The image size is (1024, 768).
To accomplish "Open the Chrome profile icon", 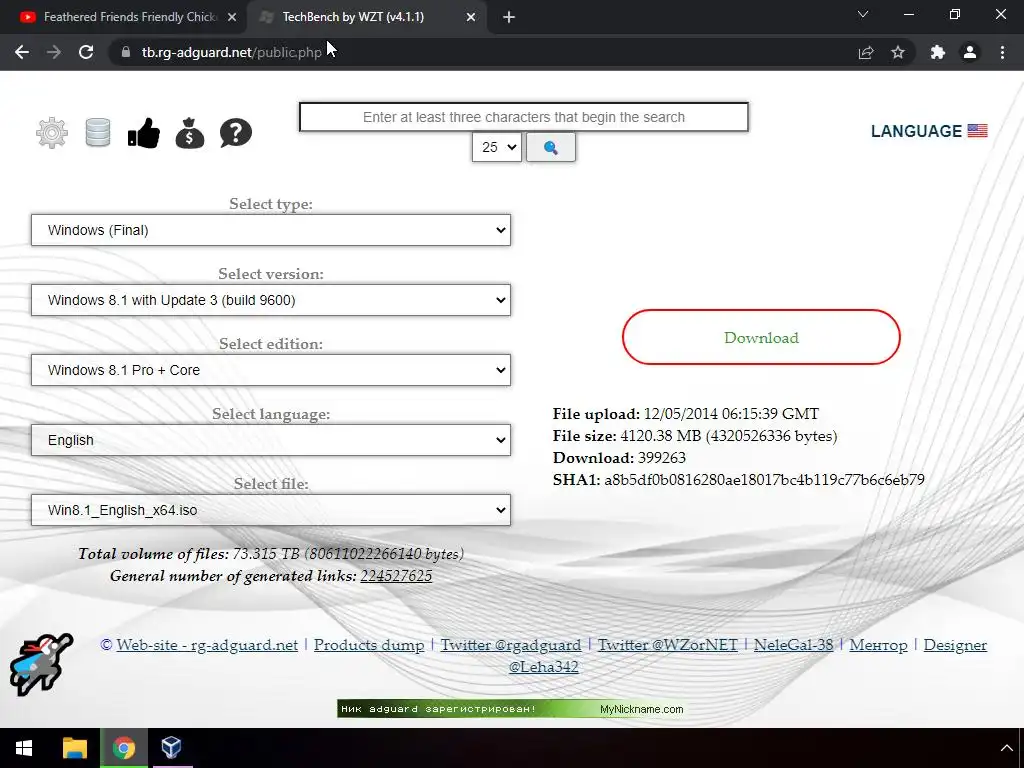I will 970,52.
